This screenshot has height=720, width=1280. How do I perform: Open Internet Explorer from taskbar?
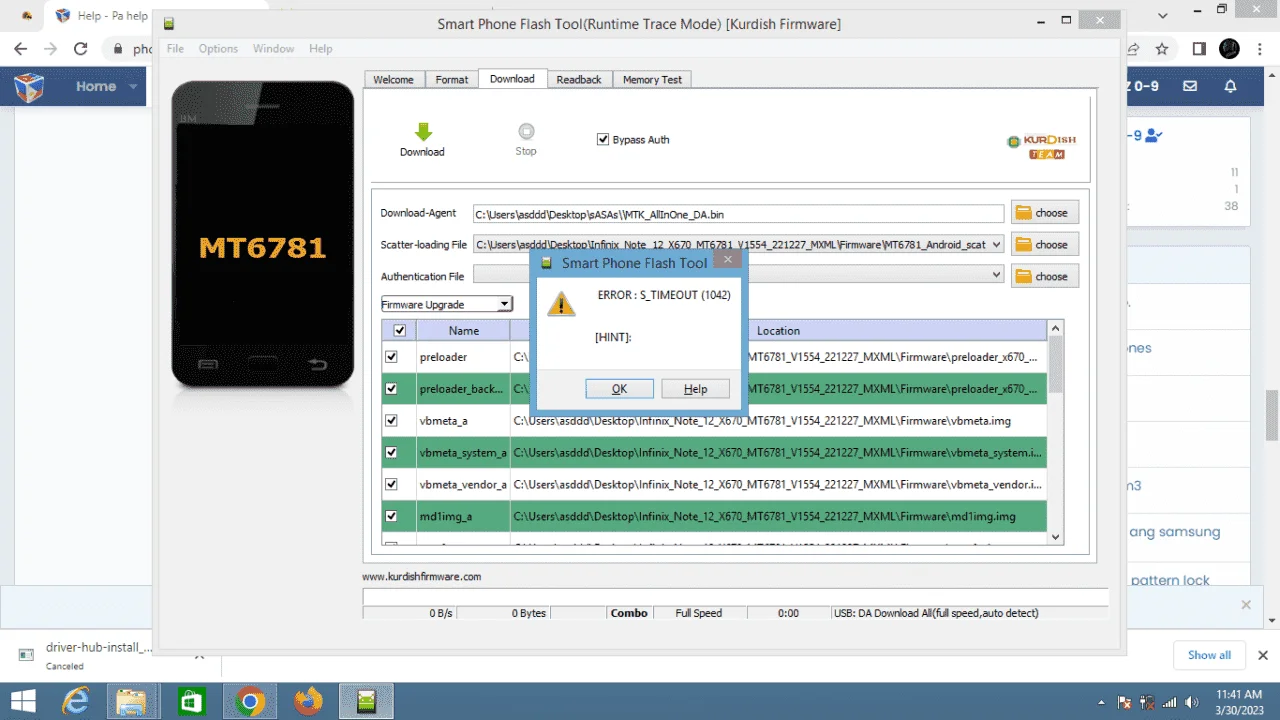coord(76,701)
